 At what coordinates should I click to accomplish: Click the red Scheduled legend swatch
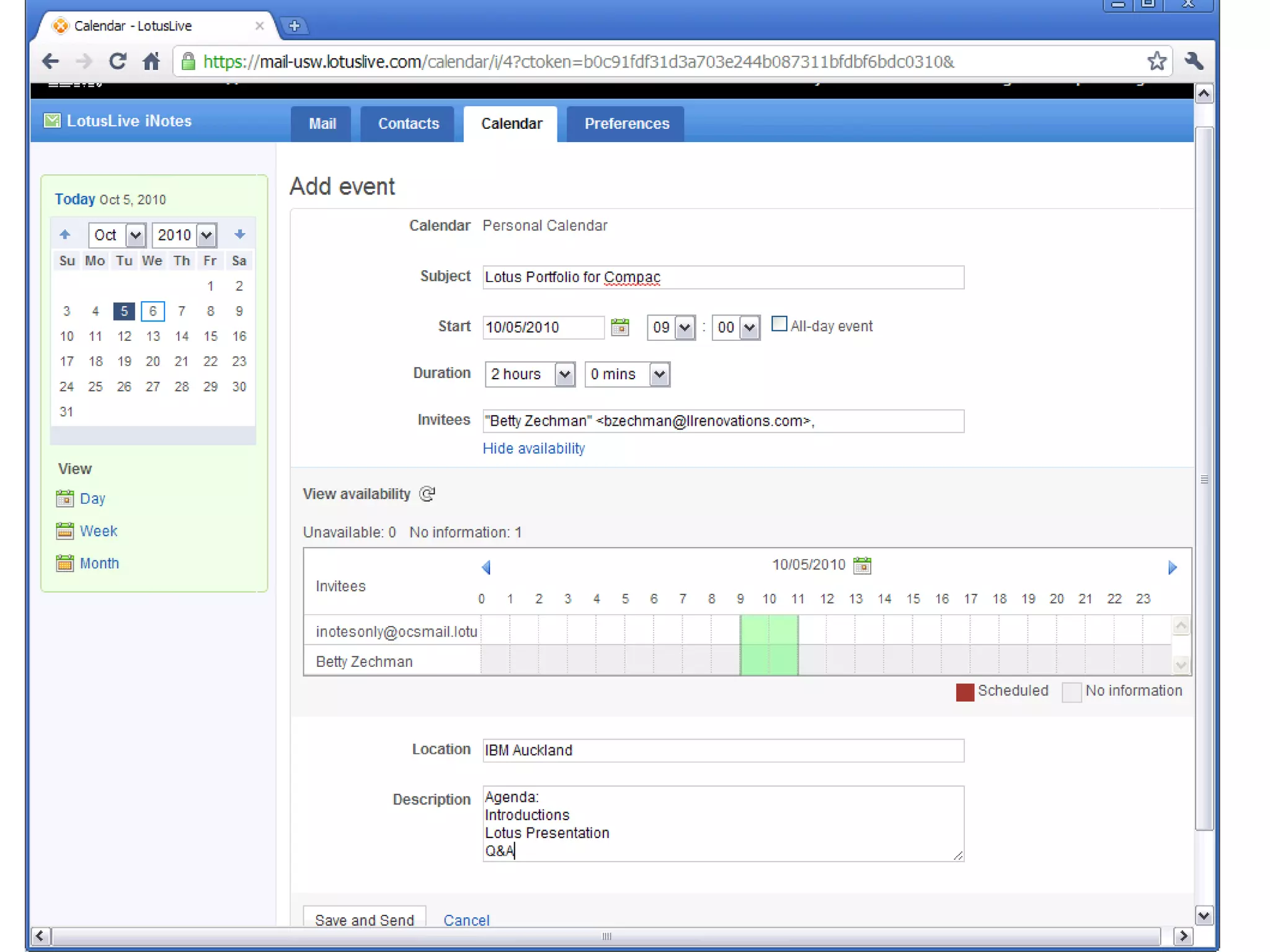965,692
